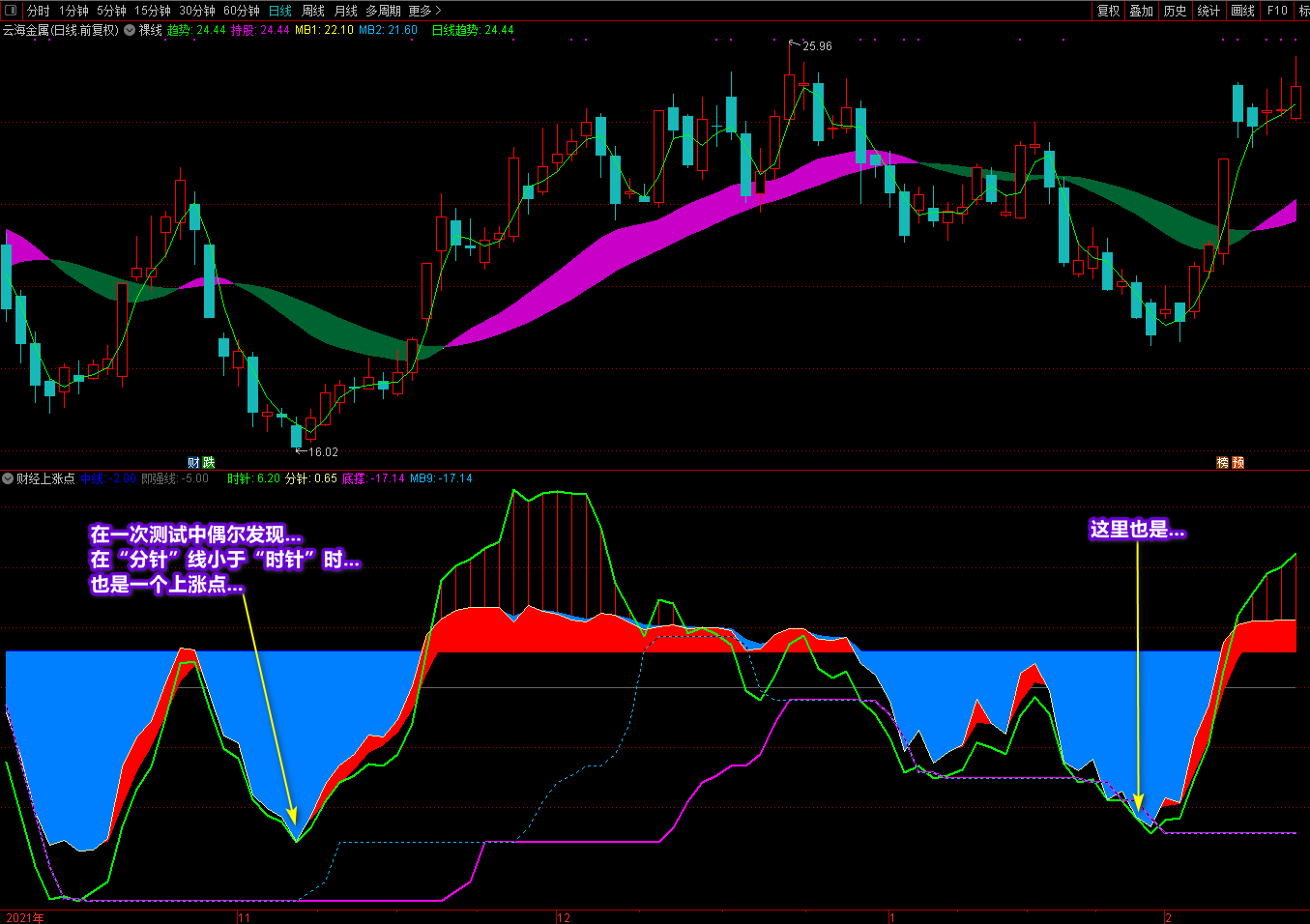Screen dimensions: 1310x924
Task: Click the 裸线 indicator name
Action: point(151,30)
